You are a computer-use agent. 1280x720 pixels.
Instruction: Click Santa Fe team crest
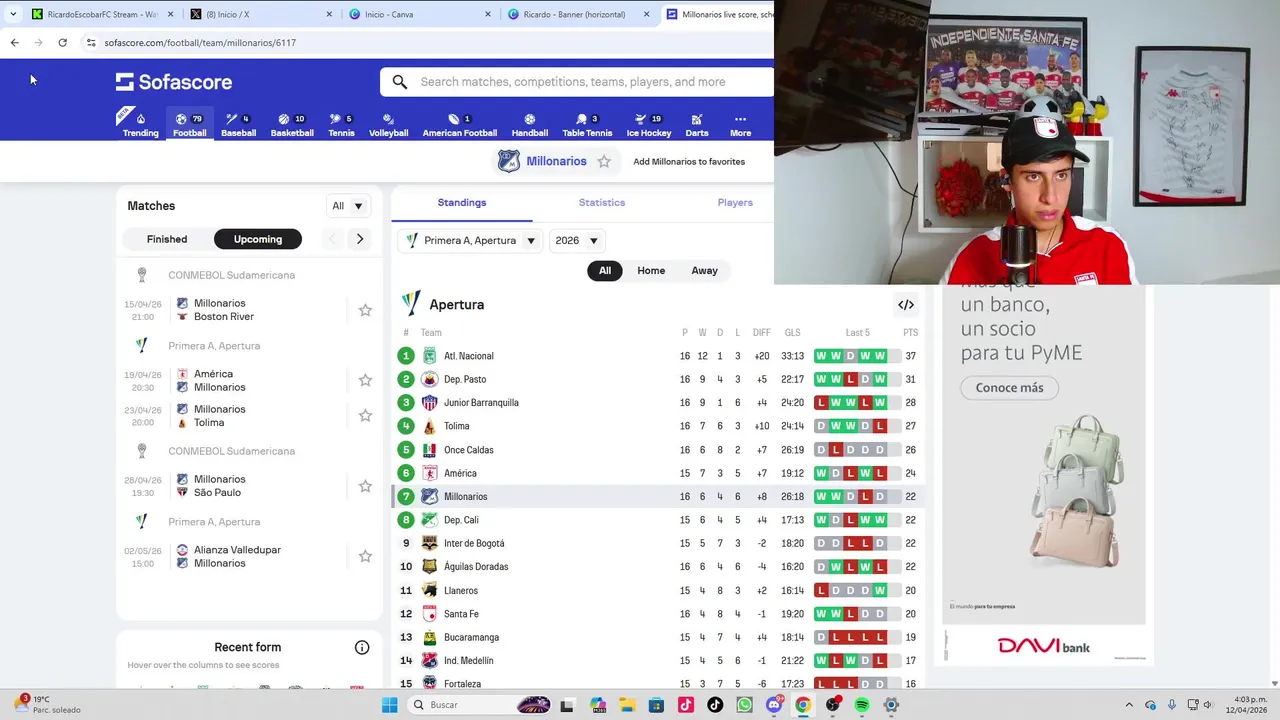pyautogui.click(x=429, y=614)
